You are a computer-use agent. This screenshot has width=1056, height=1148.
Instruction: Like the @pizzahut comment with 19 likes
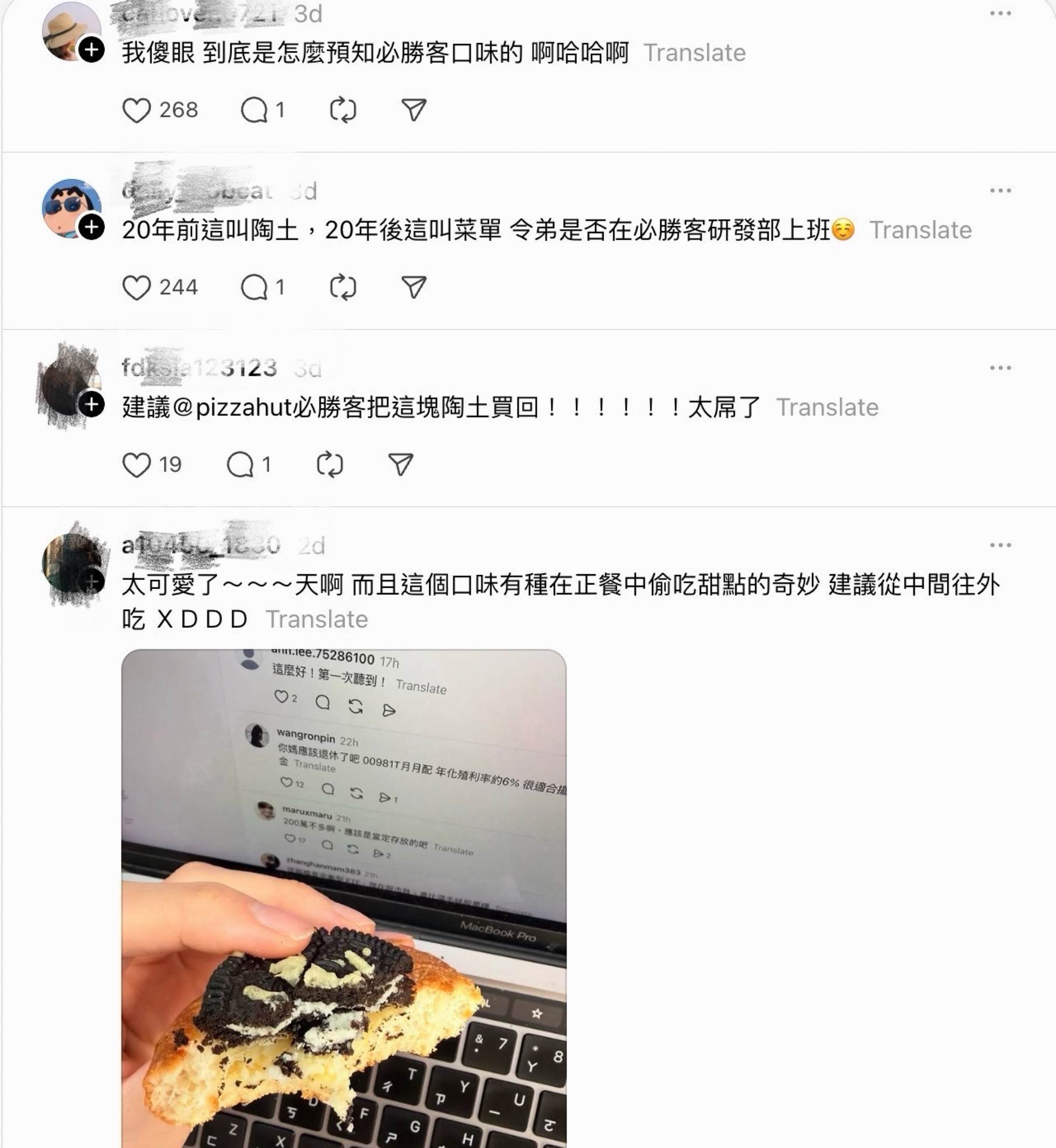(137, 465)
